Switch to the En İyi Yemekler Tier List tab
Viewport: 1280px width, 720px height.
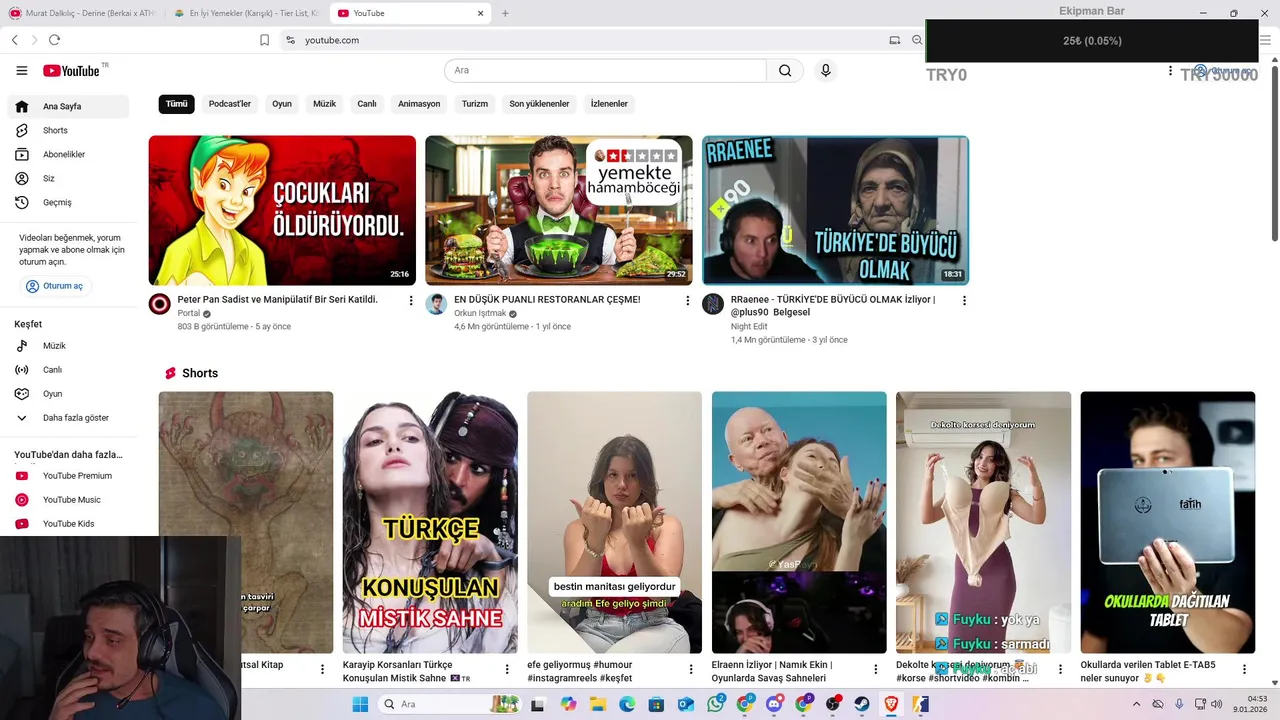click(246, 13)
